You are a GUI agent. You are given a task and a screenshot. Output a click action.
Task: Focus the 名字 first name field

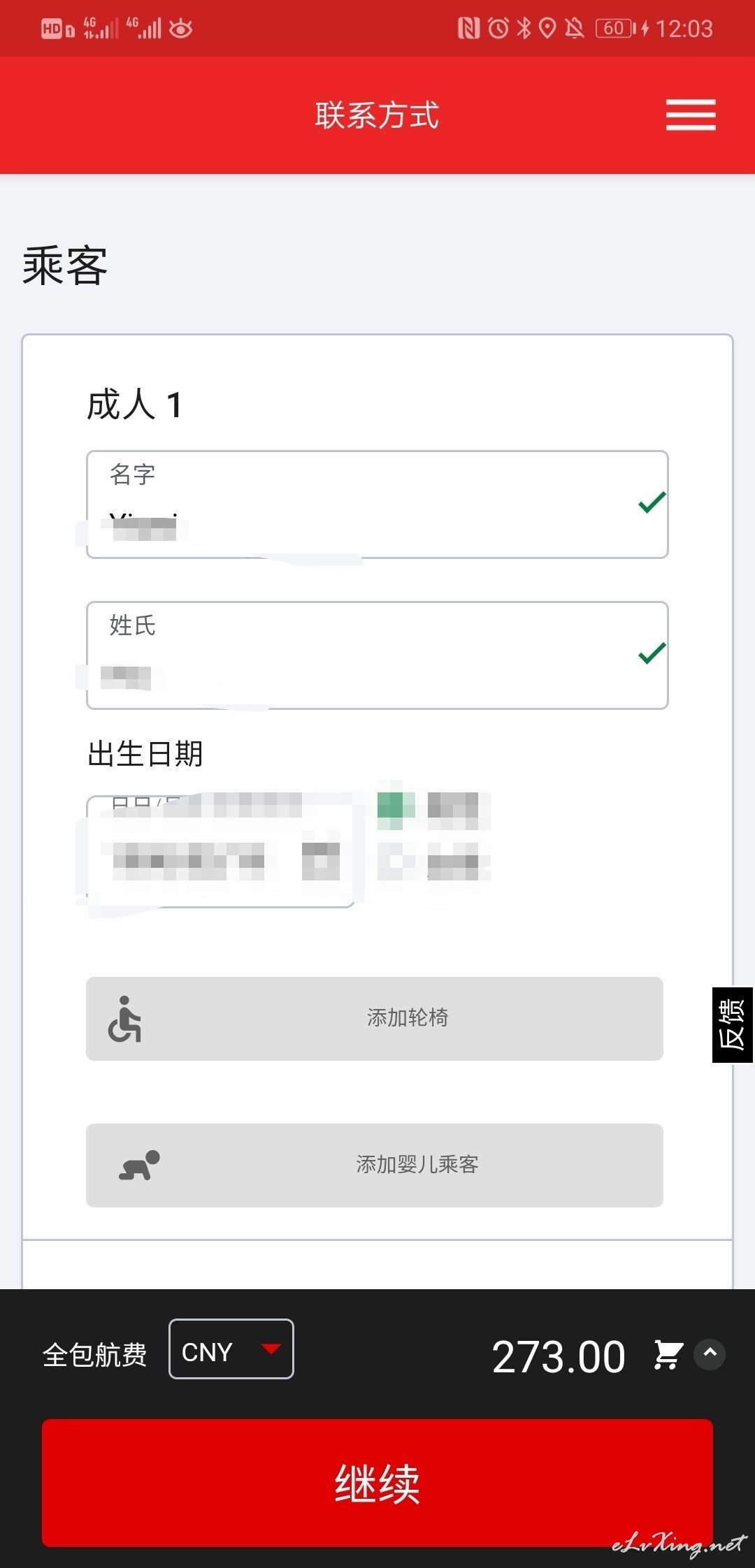pyautogui.click(x=377, y=504)
